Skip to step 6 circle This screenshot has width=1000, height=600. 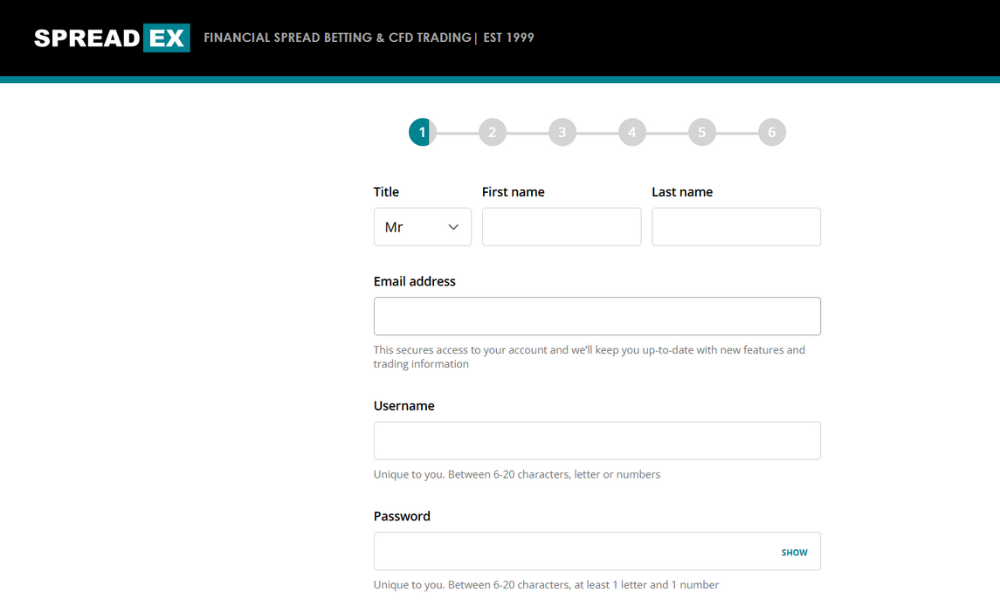coord(772,132)
